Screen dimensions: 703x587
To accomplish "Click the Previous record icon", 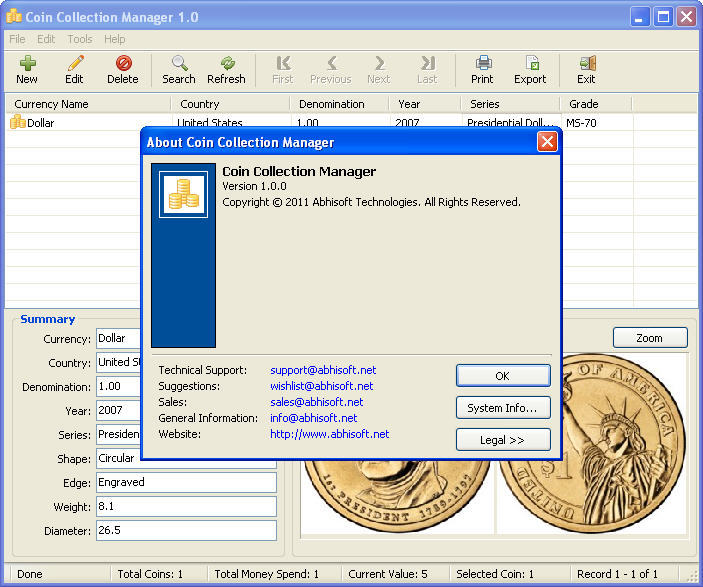I will [x=332, y=63].
